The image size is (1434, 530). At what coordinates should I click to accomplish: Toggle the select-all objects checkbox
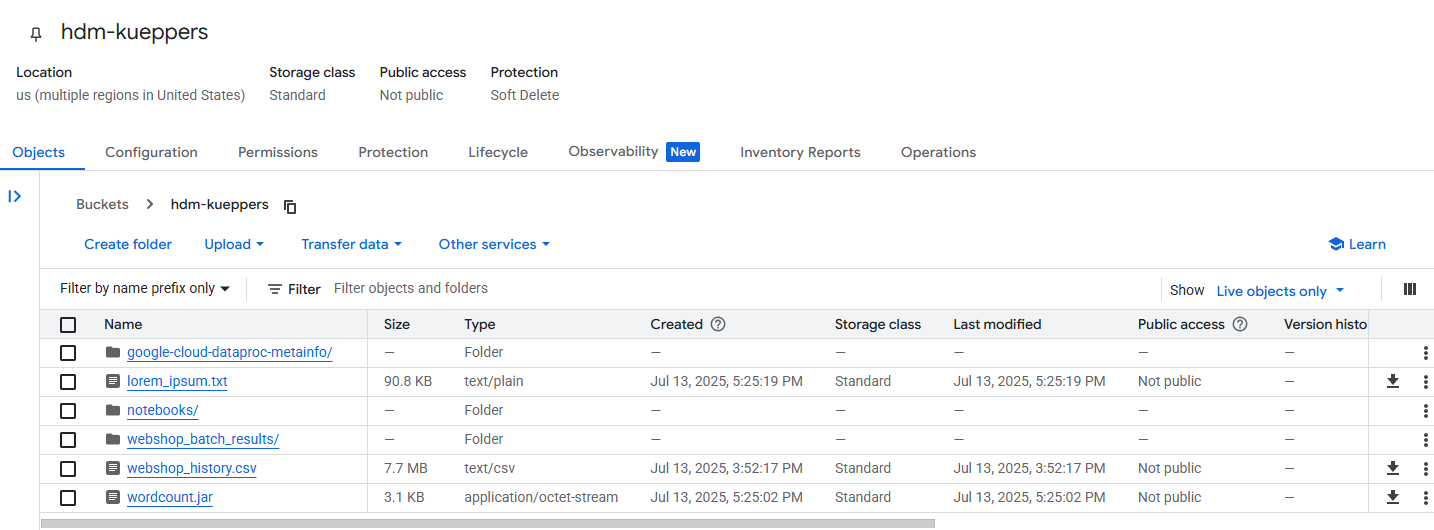(x=68, y=324)
